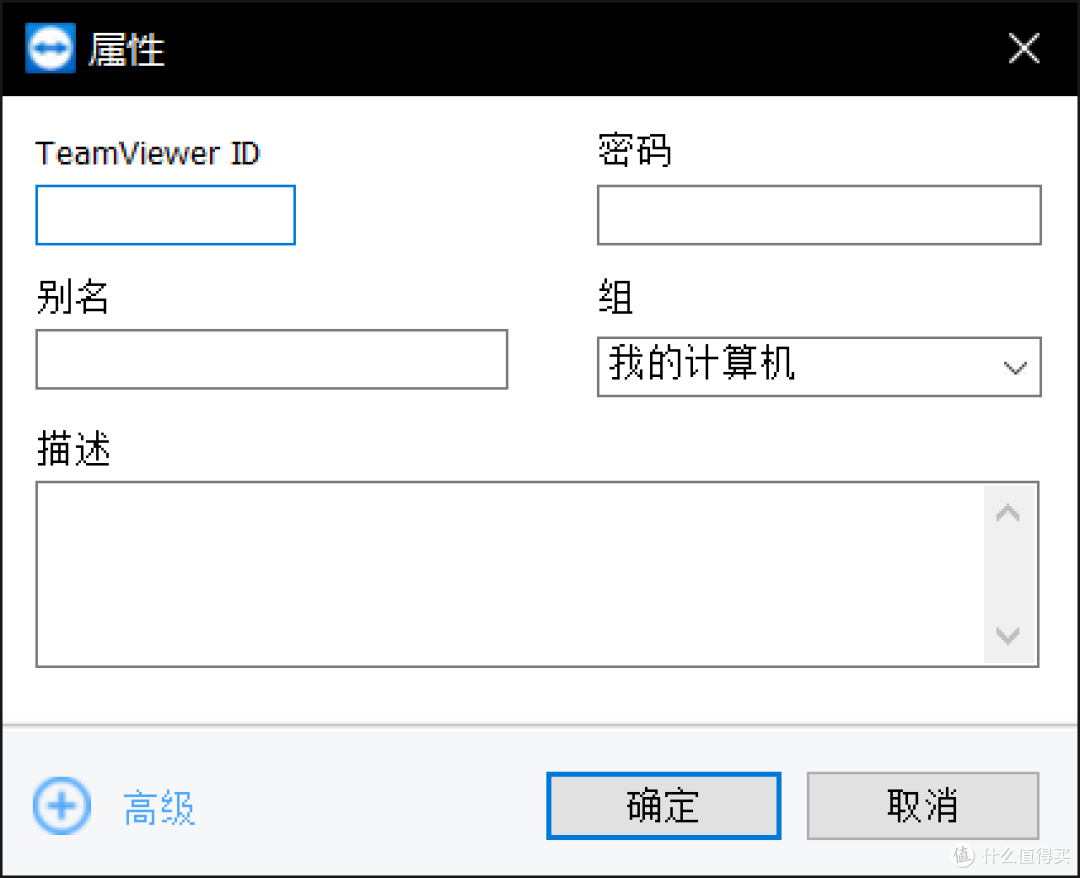This screenshot has height=878, width=1080.
Task: Open the 组 dropdown showing 我的计算机
Action: (820, 367)
